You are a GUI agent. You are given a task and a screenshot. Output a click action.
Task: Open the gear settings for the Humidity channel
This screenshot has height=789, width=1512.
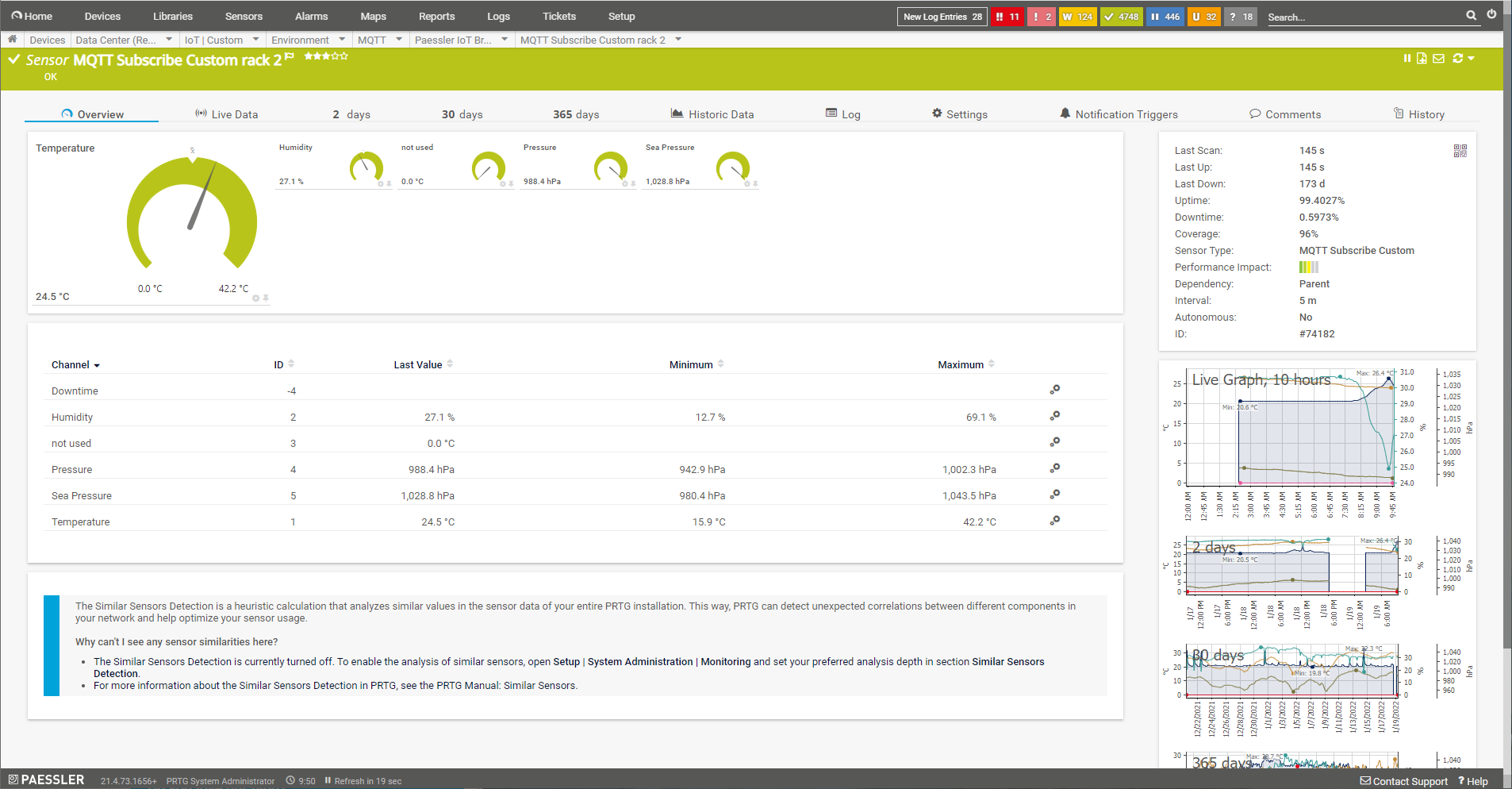[1054, 416]
